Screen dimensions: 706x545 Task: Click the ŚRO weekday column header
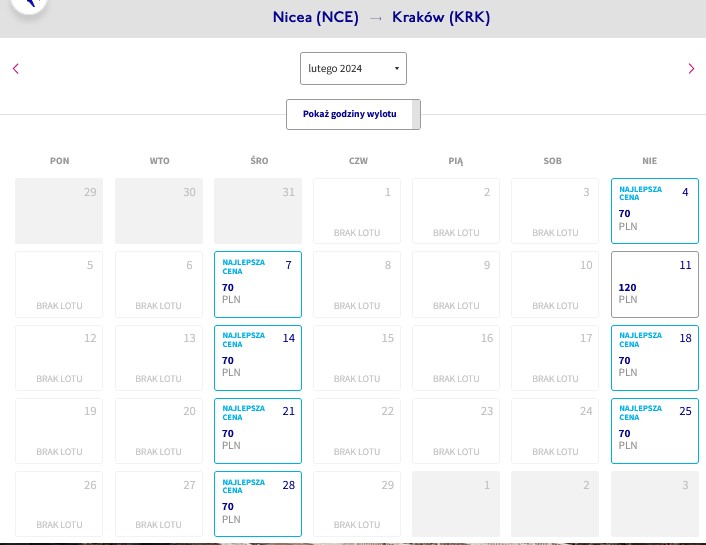click(x=259, y=161)
